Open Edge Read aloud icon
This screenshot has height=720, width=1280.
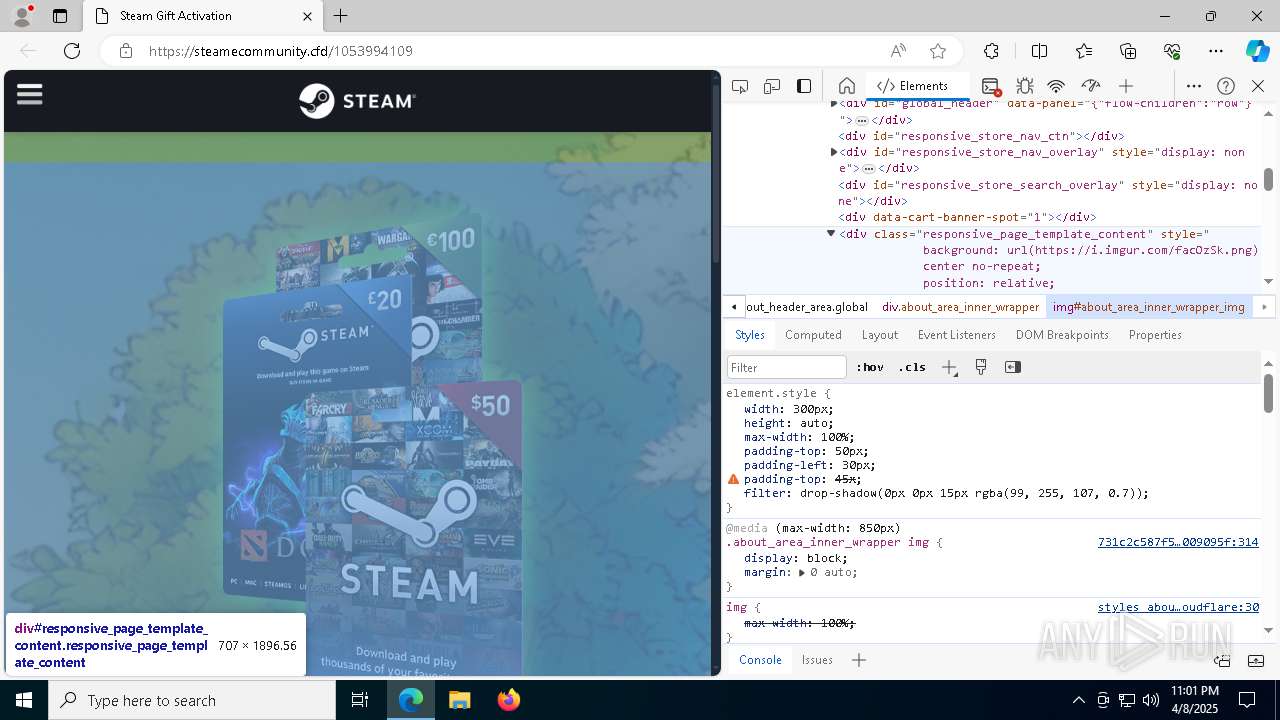tap(898, 51)
